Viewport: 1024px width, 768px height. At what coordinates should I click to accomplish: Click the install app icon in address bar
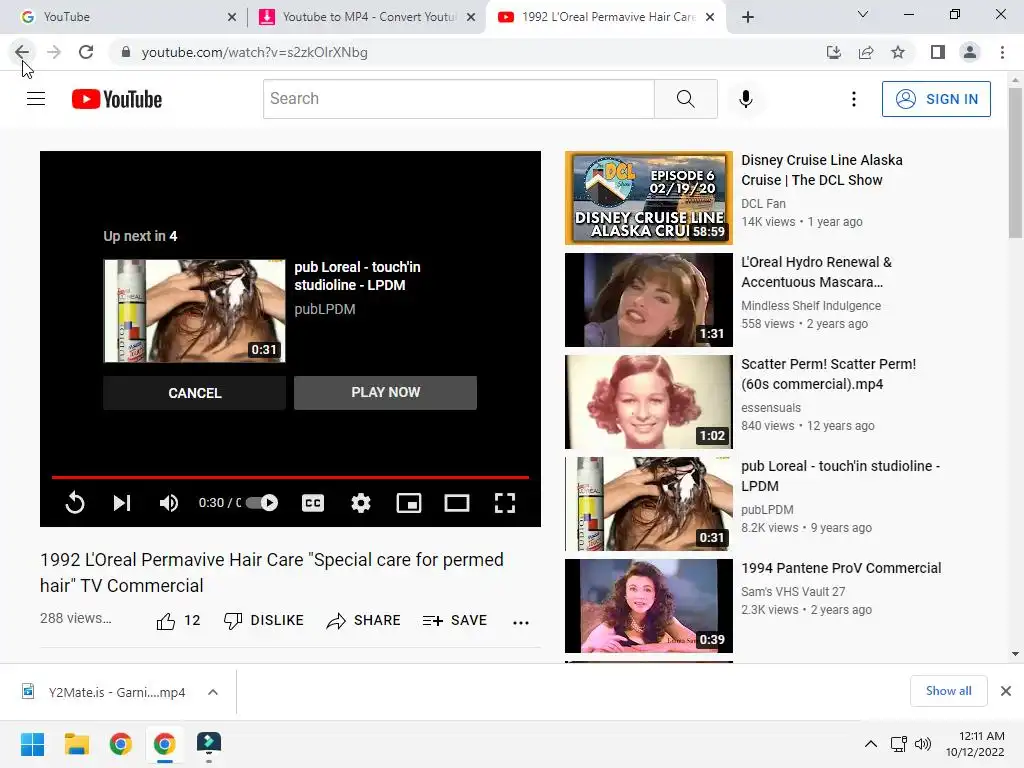(833, 52)
